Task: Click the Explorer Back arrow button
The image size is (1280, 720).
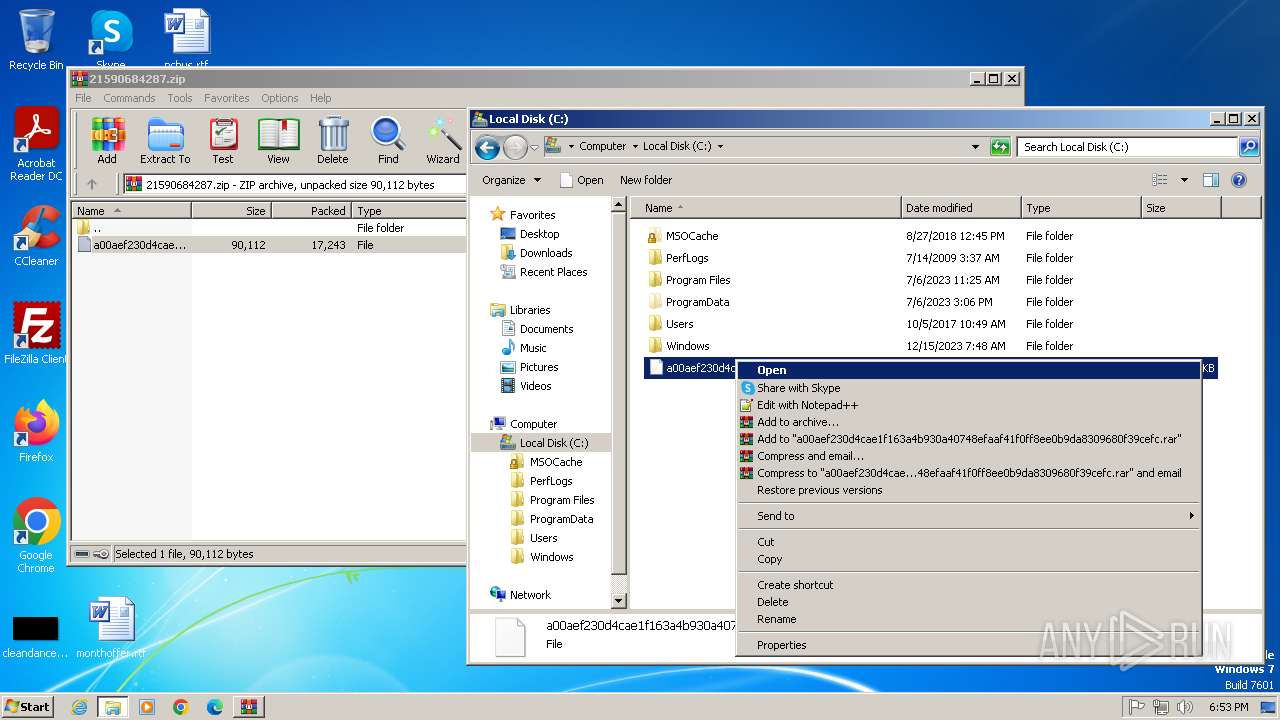Action: point(487,147)
